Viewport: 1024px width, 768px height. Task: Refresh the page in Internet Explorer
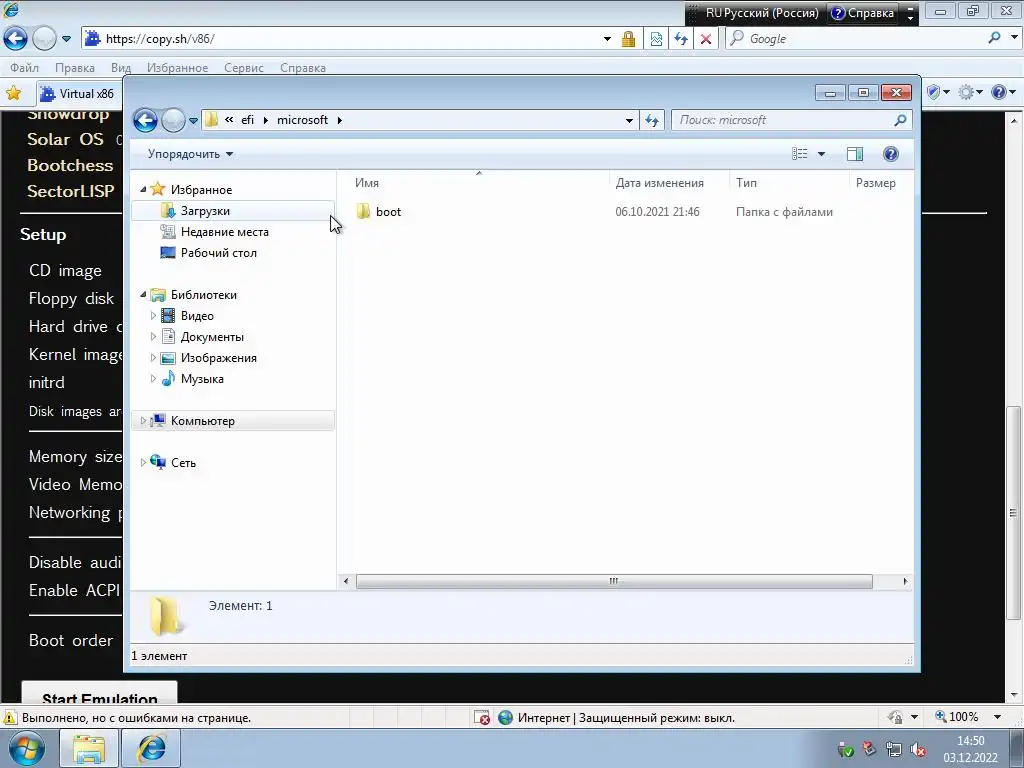click(x=681, y=39)
